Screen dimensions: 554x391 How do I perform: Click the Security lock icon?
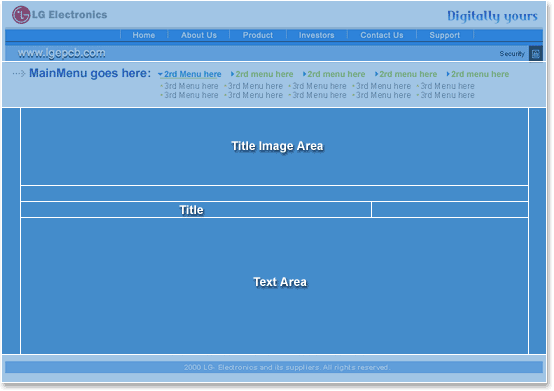coord(536,54)
